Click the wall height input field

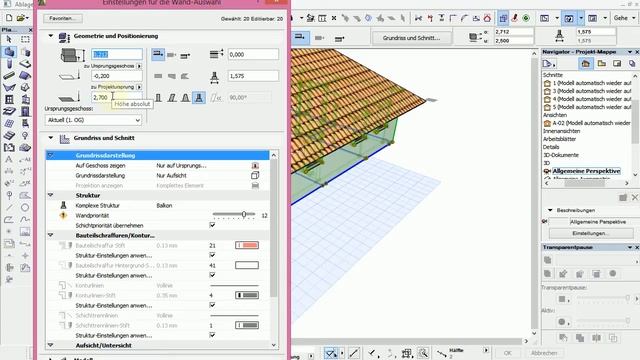[x=117, y=54]
